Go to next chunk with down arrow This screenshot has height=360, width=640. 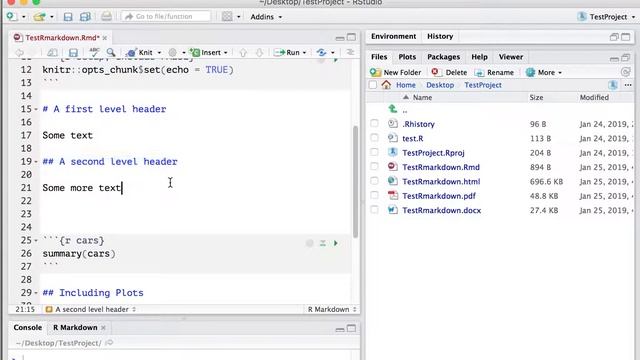(x=259, y=53)
